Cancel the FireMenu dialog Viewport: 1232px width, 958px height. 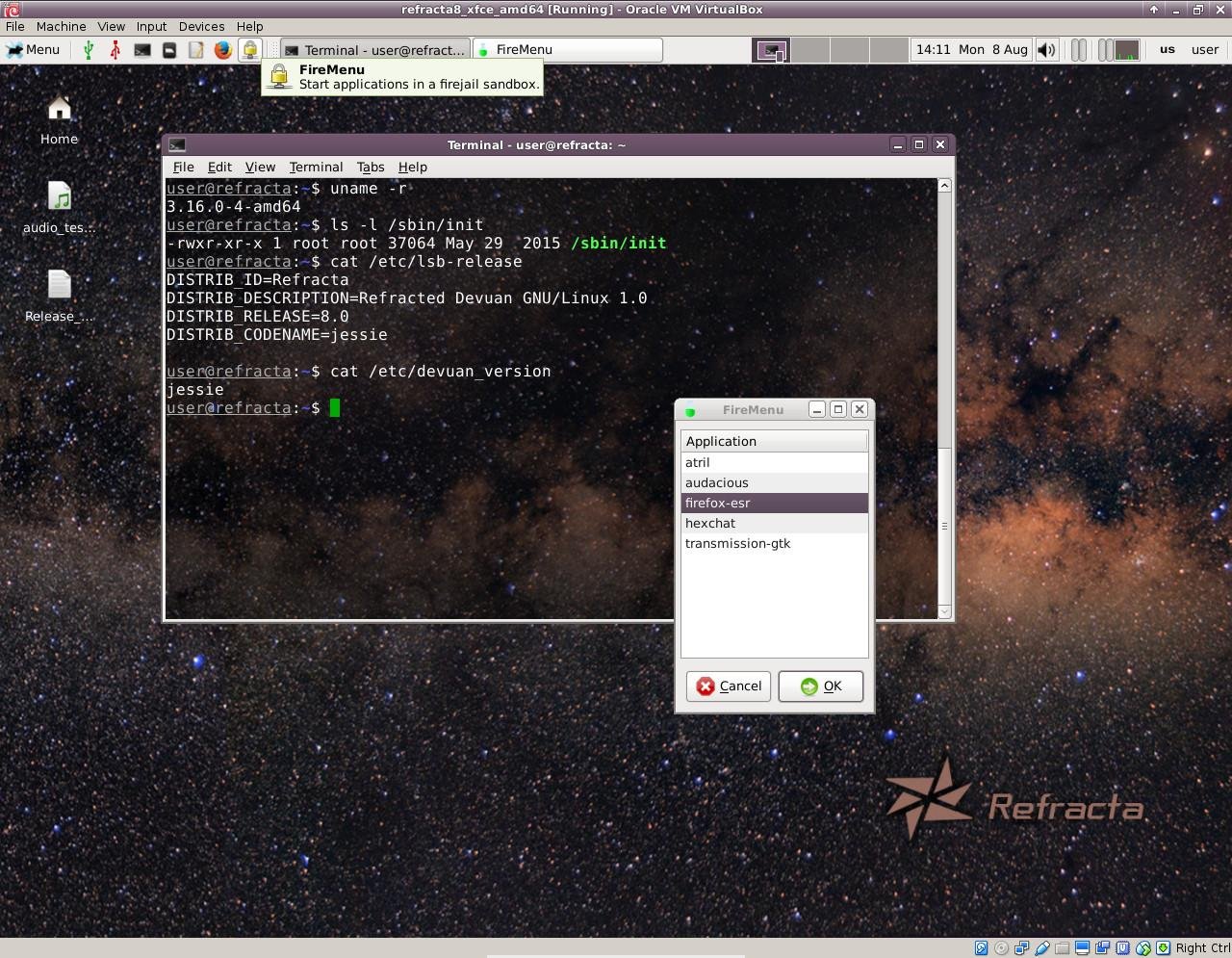point(729,686)
